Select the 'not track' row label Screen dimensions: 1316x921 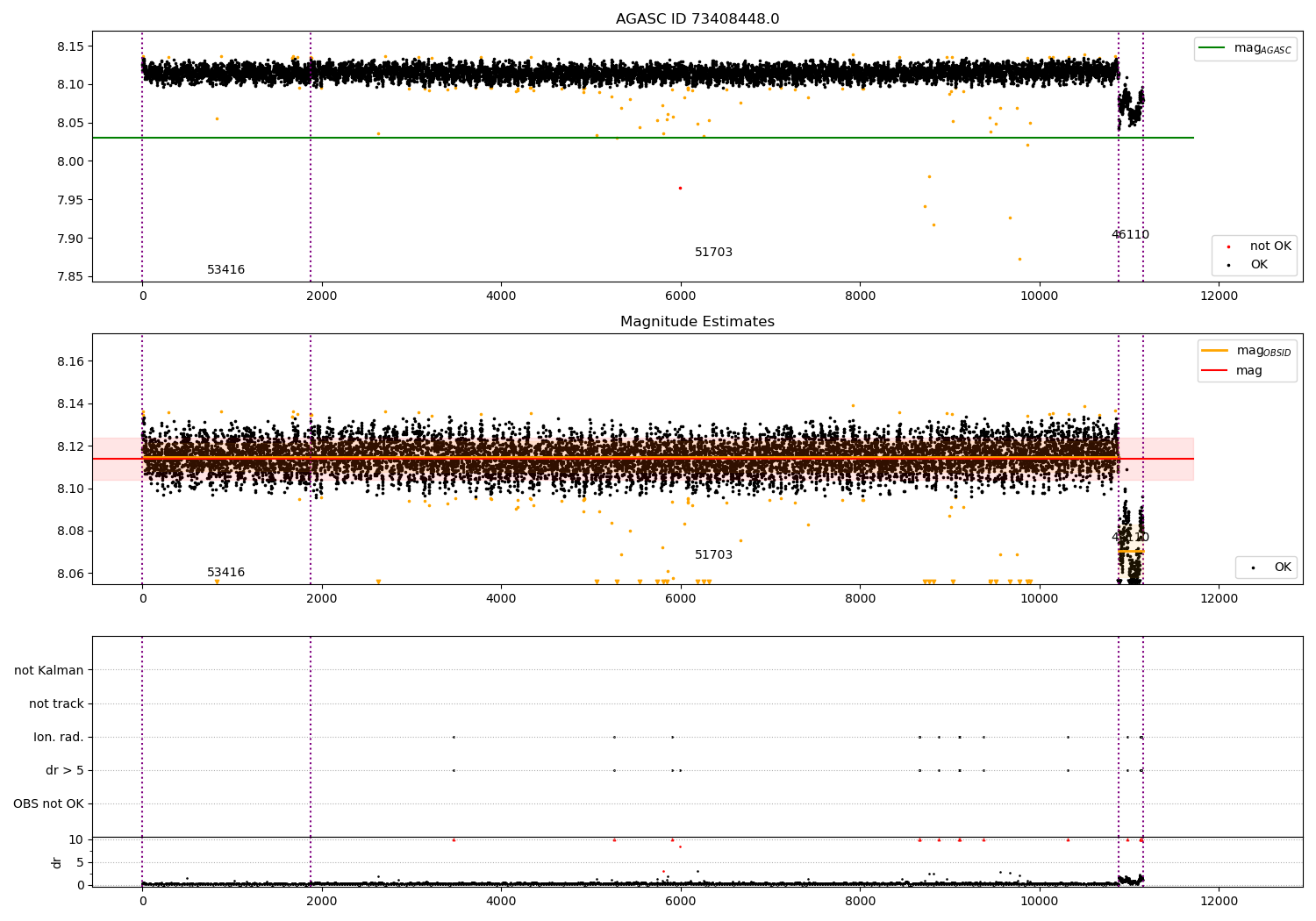56,703
